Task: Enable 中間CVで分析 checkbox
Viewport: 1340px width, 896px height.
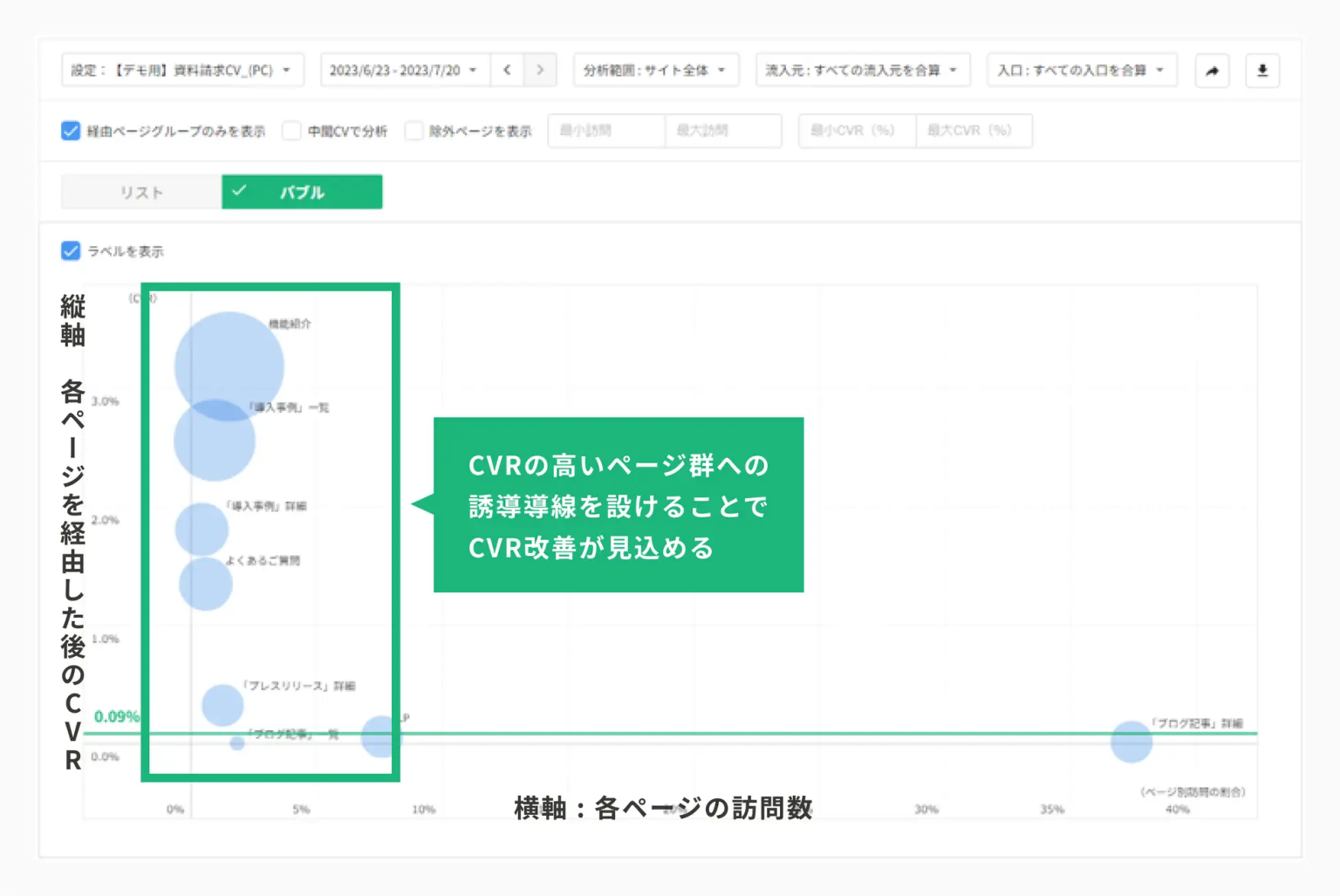Action: (x=292, y=131)
